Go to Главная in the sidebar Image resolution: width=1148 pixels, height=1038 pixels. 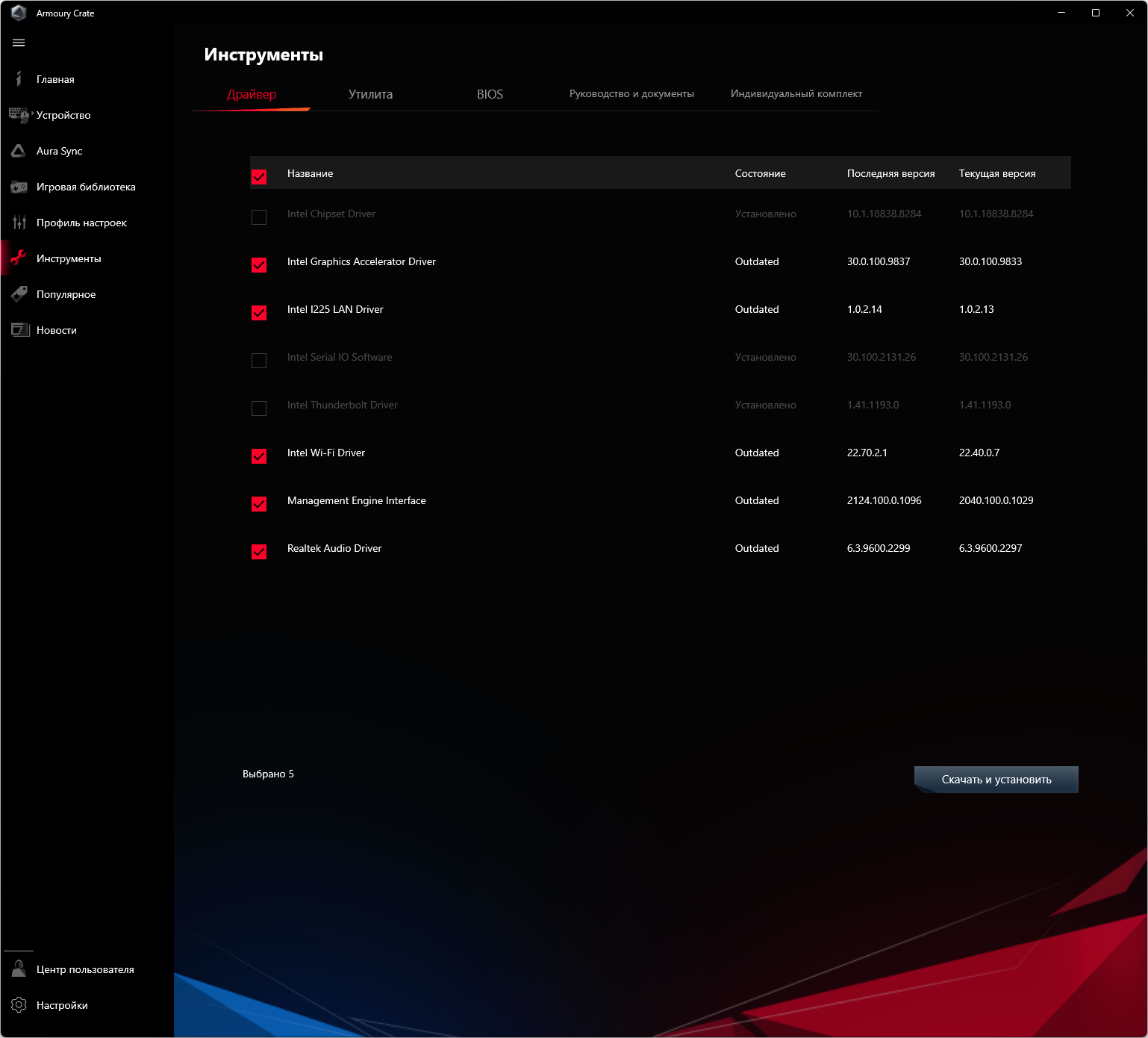55,79
